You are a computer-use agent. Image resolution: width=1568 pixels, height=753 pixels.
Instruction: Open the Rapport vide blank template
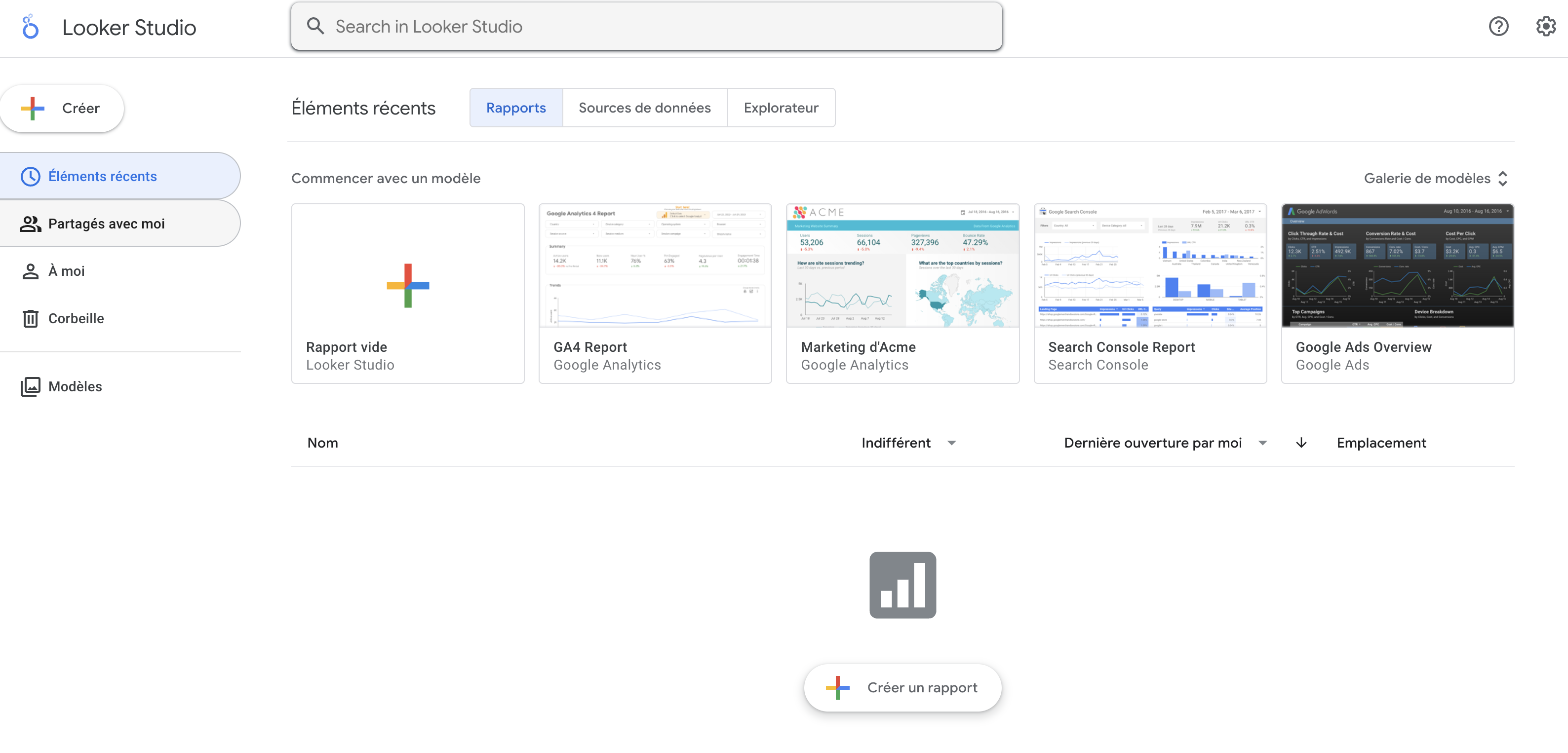click(407, 293)
